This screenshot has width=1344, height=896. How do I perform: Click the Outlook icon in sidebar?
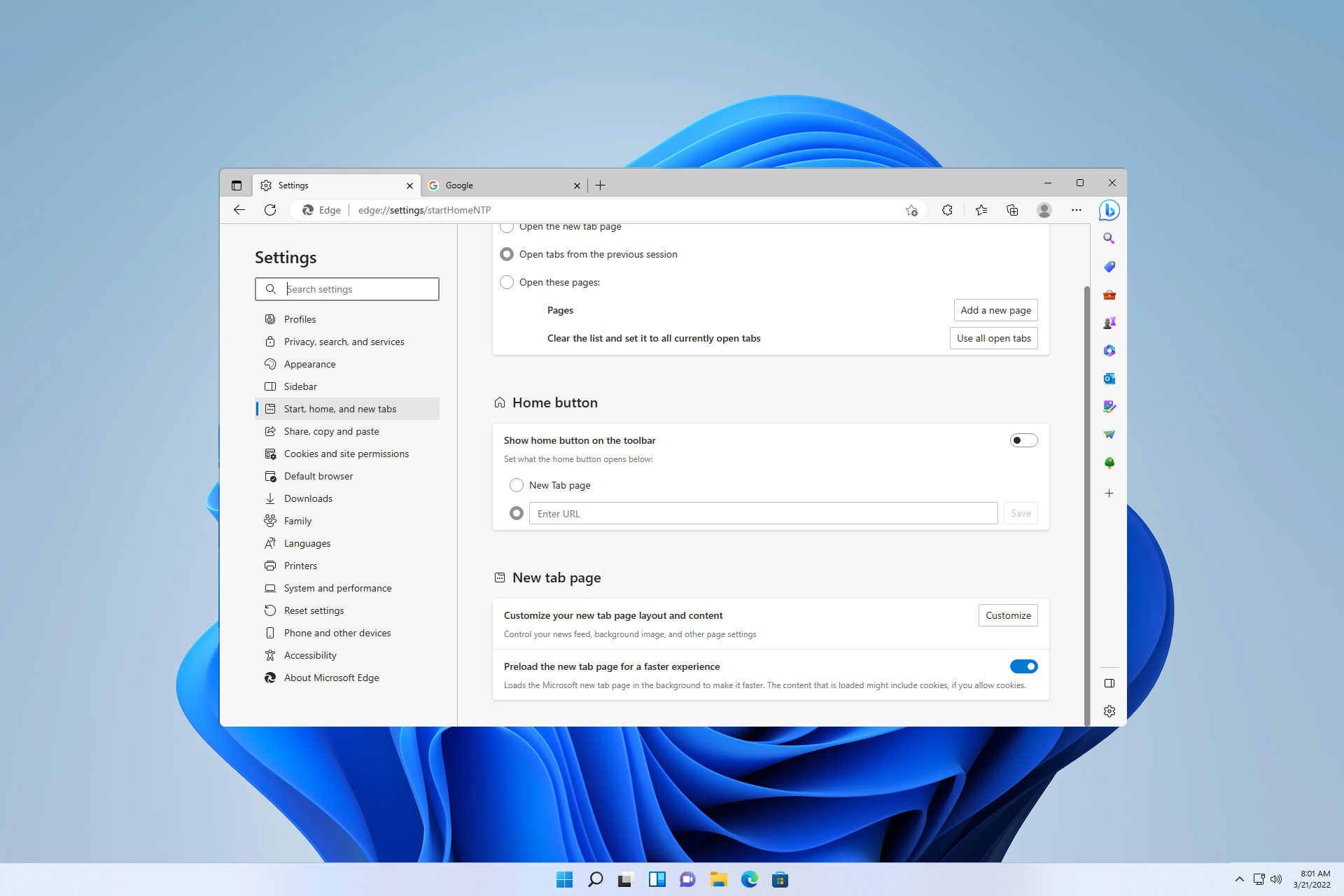coord(1109,378)
